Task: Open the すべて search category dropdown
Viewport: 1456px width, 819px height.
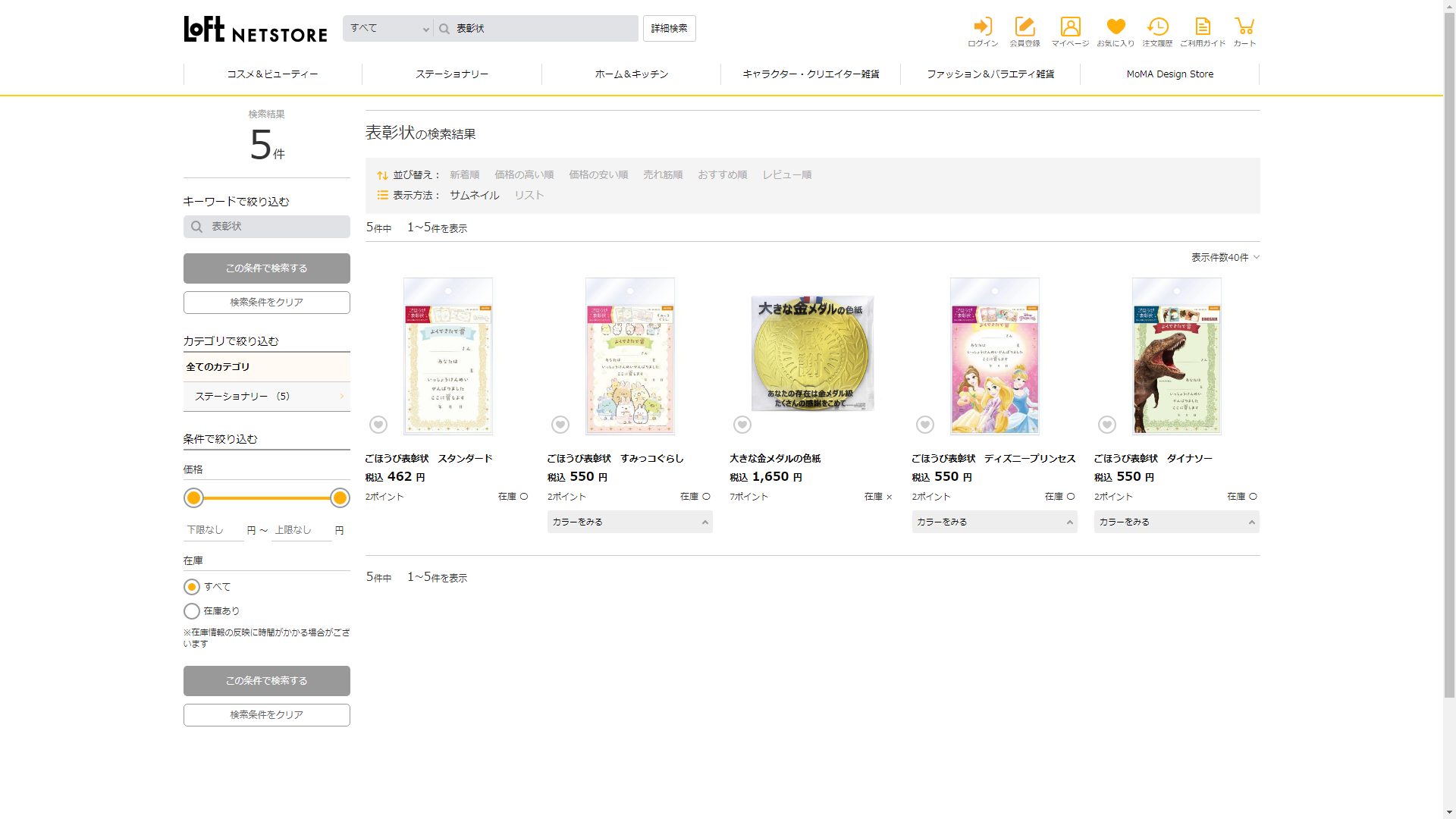Action: tap(388, 29)
